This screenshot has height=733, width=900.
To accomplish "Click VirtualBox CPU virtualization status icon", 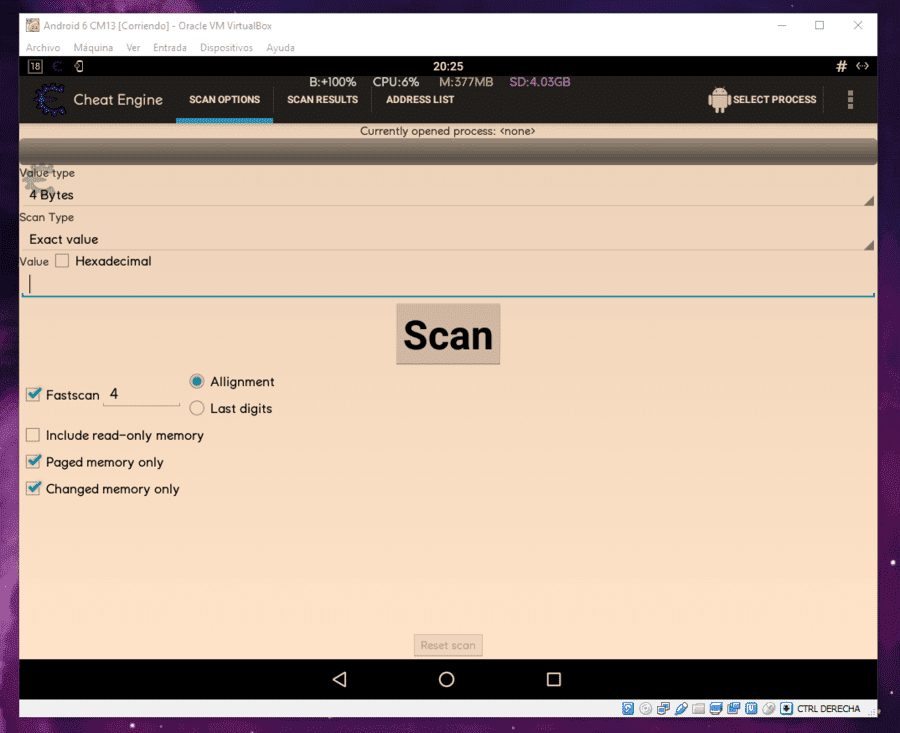I will [x=751, y=709].
